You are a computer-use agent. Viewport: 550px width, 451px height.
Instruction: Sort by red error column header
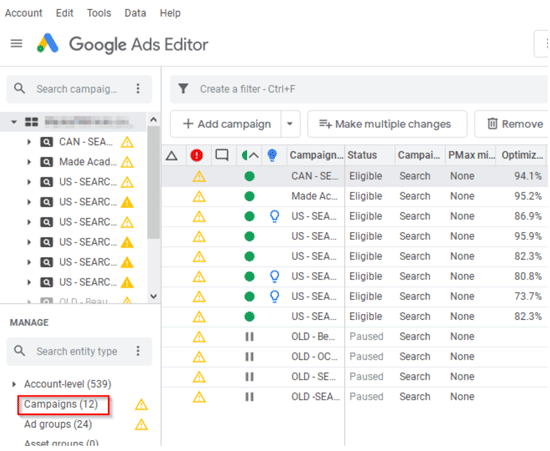197,155
